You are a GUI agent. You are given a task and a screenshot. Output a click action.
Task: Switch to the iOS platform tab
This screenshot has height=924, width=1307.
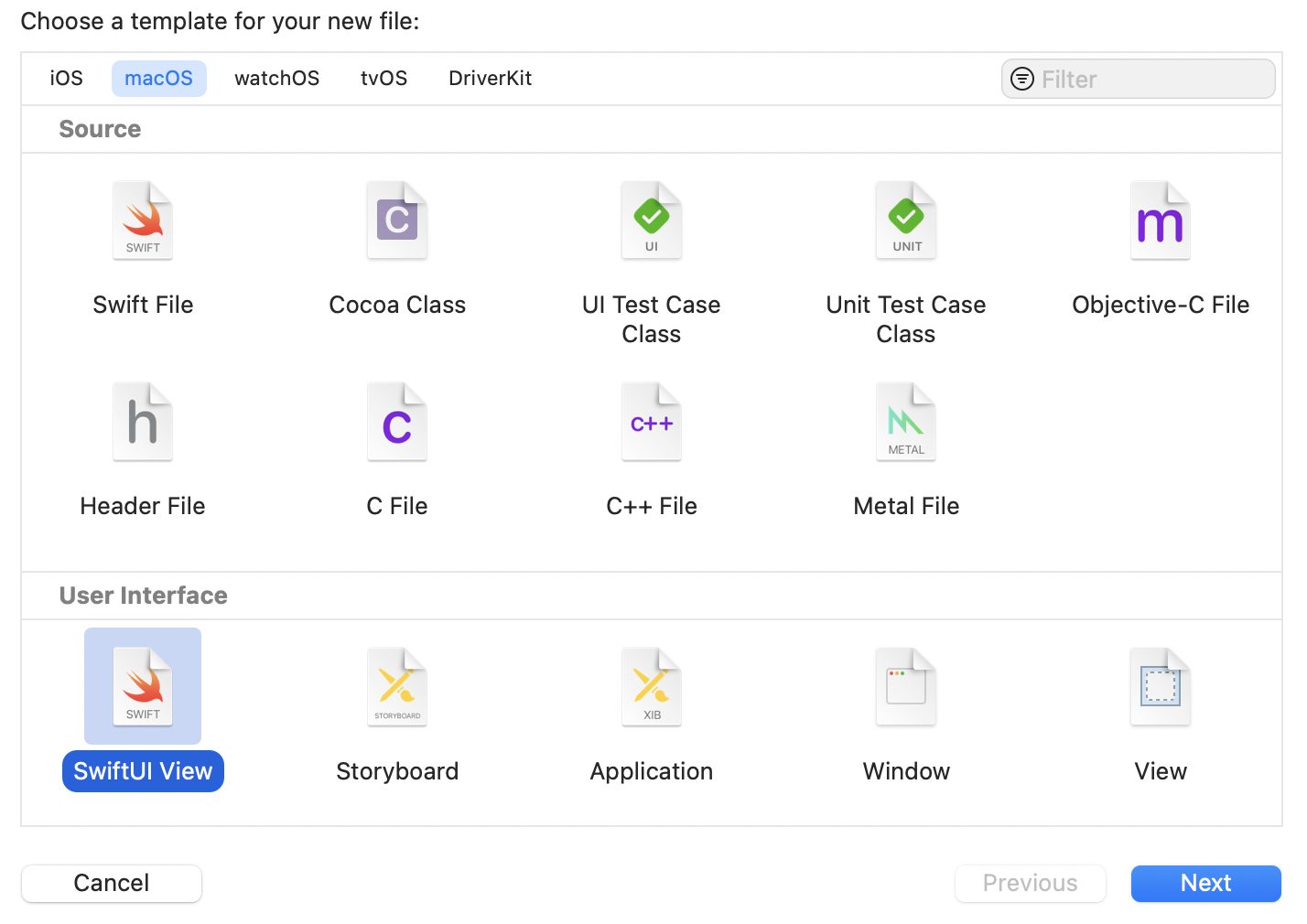coord(67,79)
